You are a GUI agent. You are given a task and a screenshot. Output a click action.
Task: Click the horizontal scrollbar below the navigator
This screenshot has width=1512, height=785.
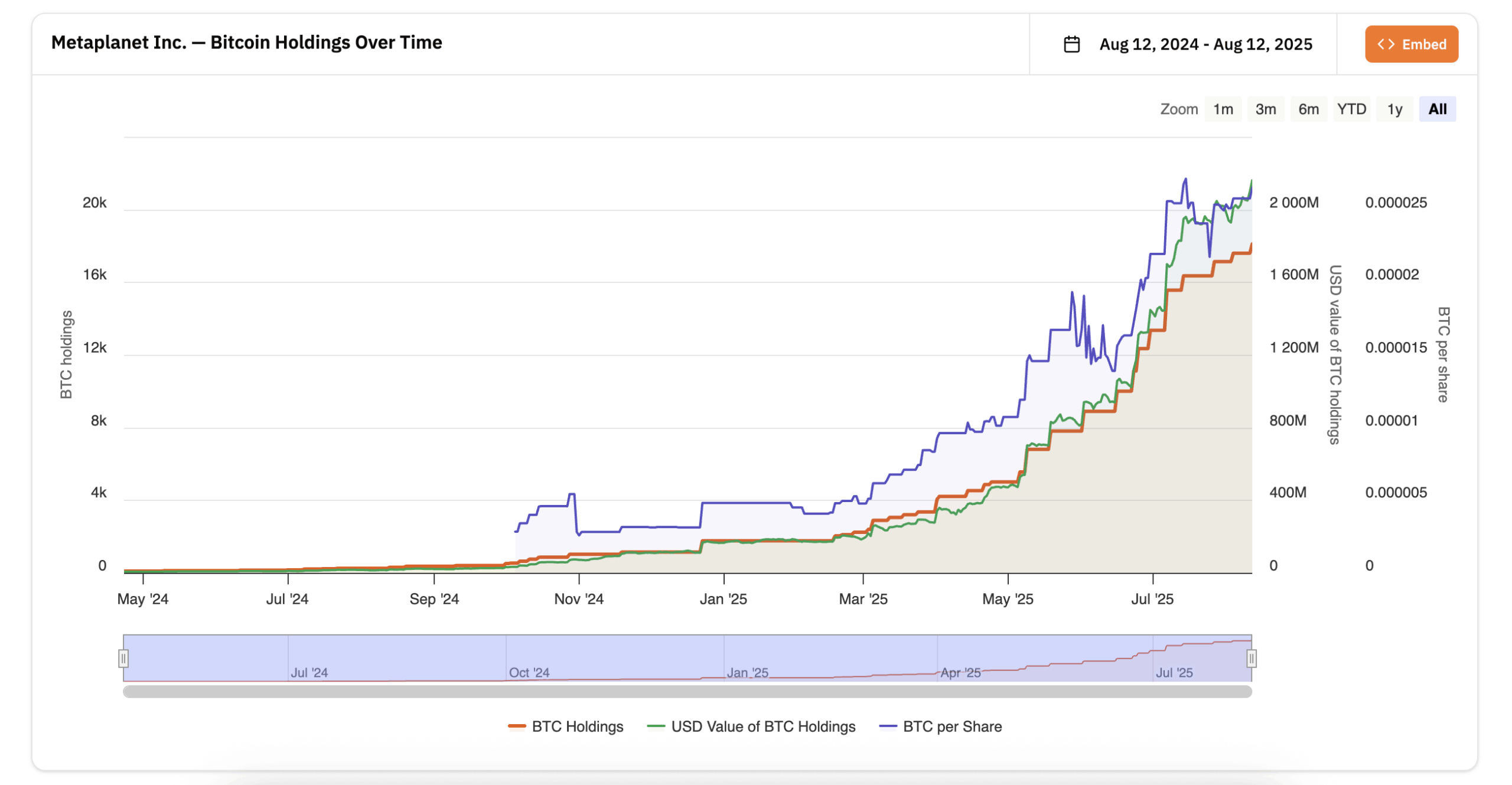[x=687, y=691]
